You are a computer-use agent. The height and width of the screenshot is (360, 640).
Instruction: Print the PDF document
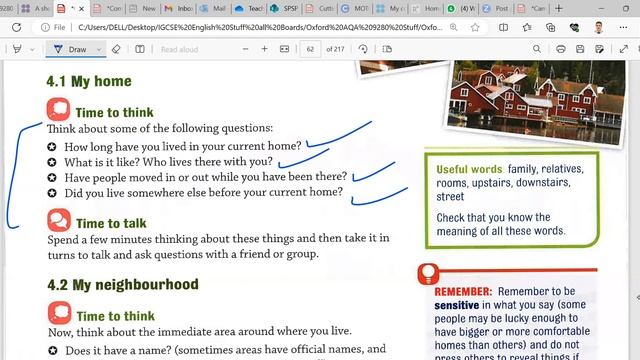pyautogui.click(x=561, y=49)
